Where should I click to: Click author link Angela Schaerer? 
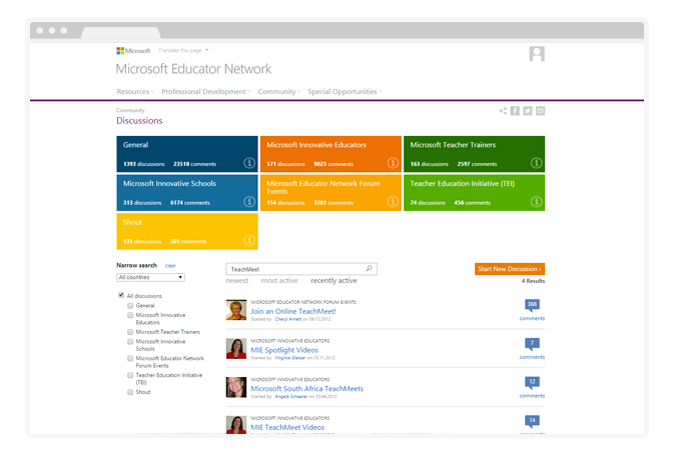[291, 397]
